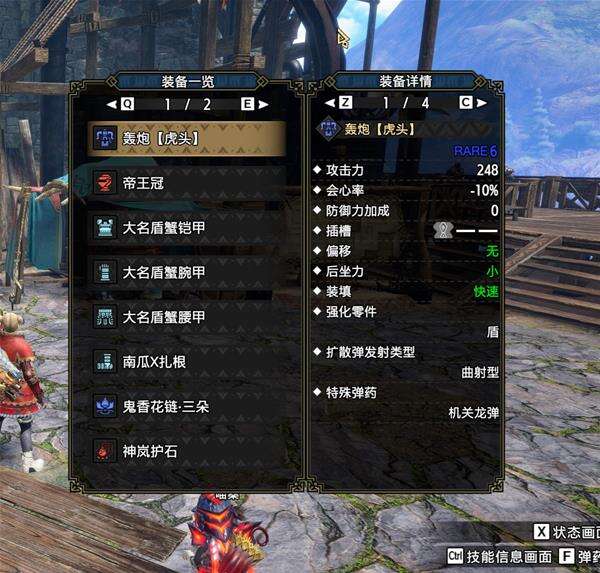Go to next equipment list page with E arrow
Image resolution: width=600 pixels, height=573 pixels.
pos(254,104)
